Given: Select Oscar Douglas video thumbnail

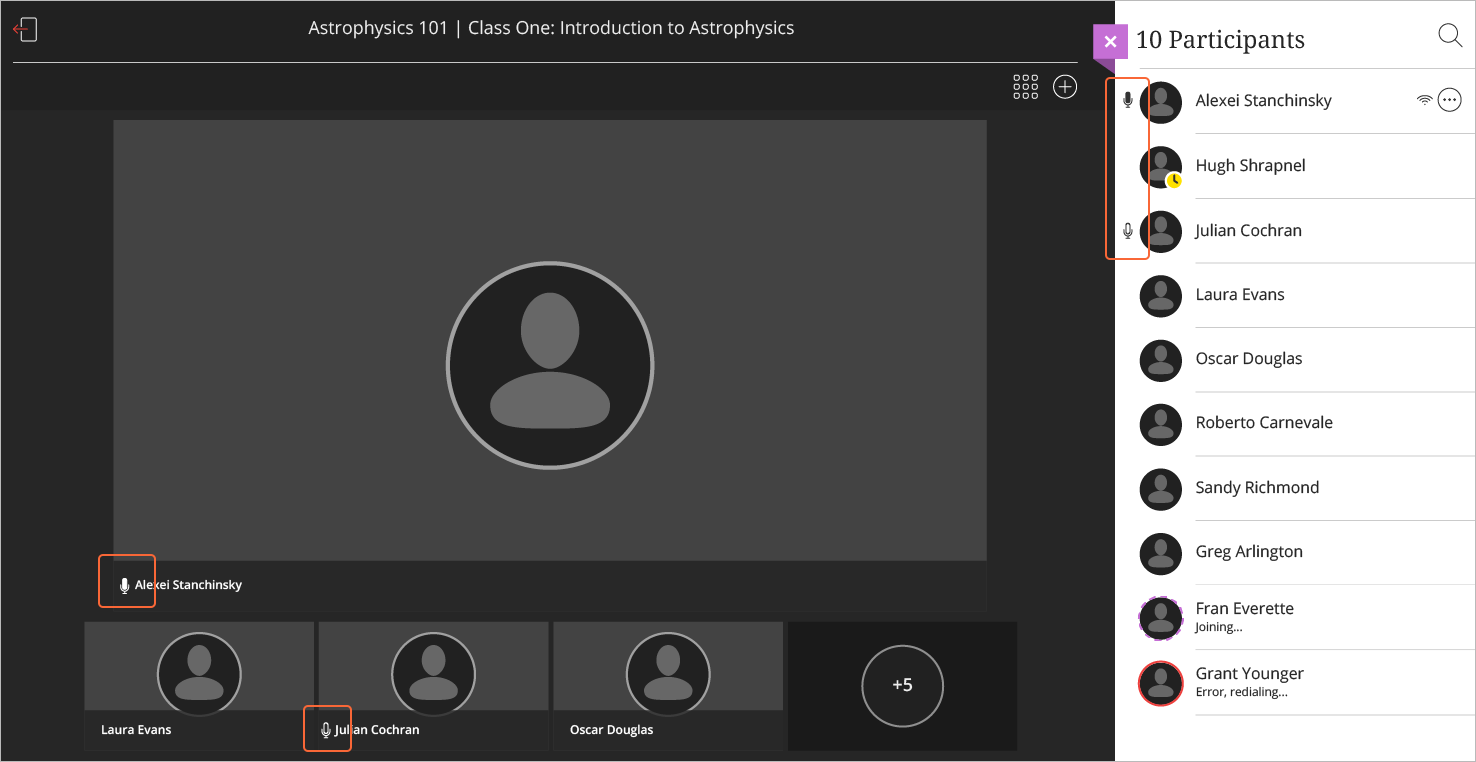Looking at the screenshot, I should pos(667,672).
